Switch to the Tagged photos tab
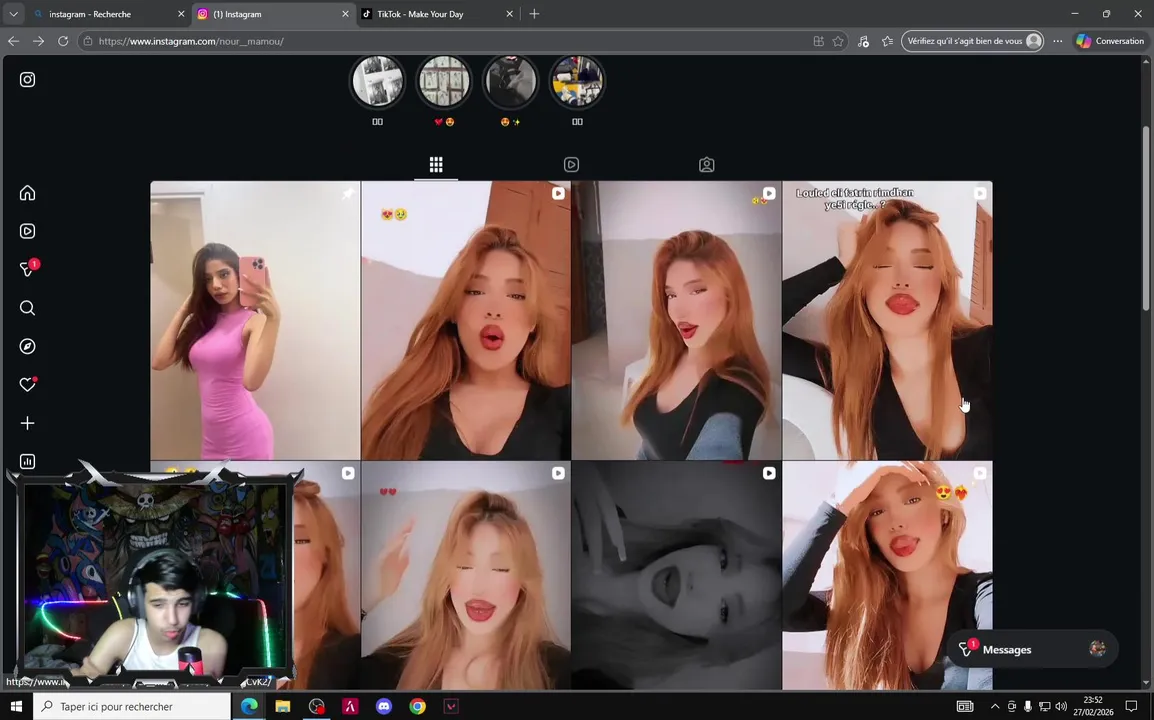Viewport: 1154px width, 720px height. 707,164
